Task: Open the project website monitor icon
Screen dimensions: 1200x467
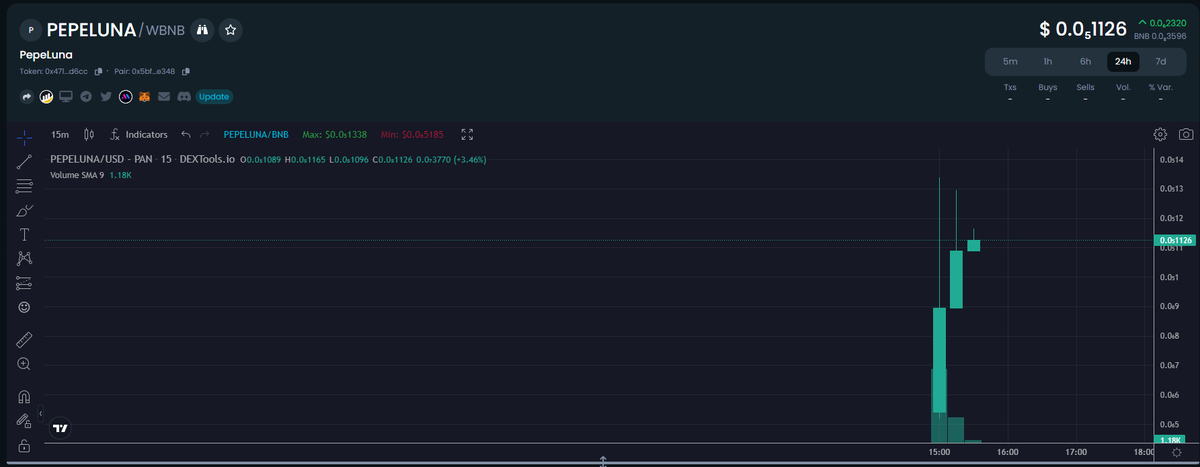Action: 66,97
